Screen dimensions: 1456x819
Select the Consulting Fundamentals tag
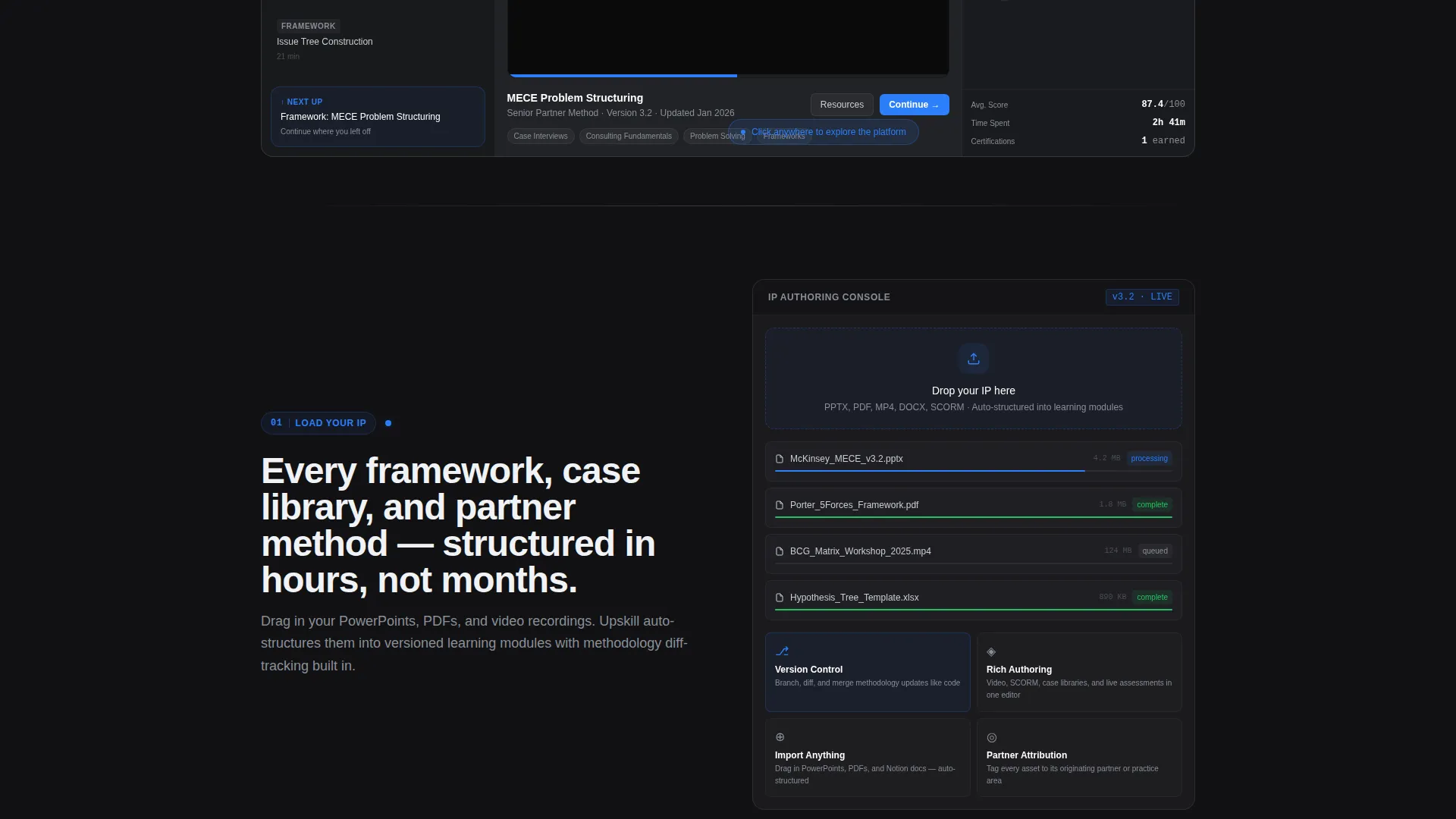629,136
